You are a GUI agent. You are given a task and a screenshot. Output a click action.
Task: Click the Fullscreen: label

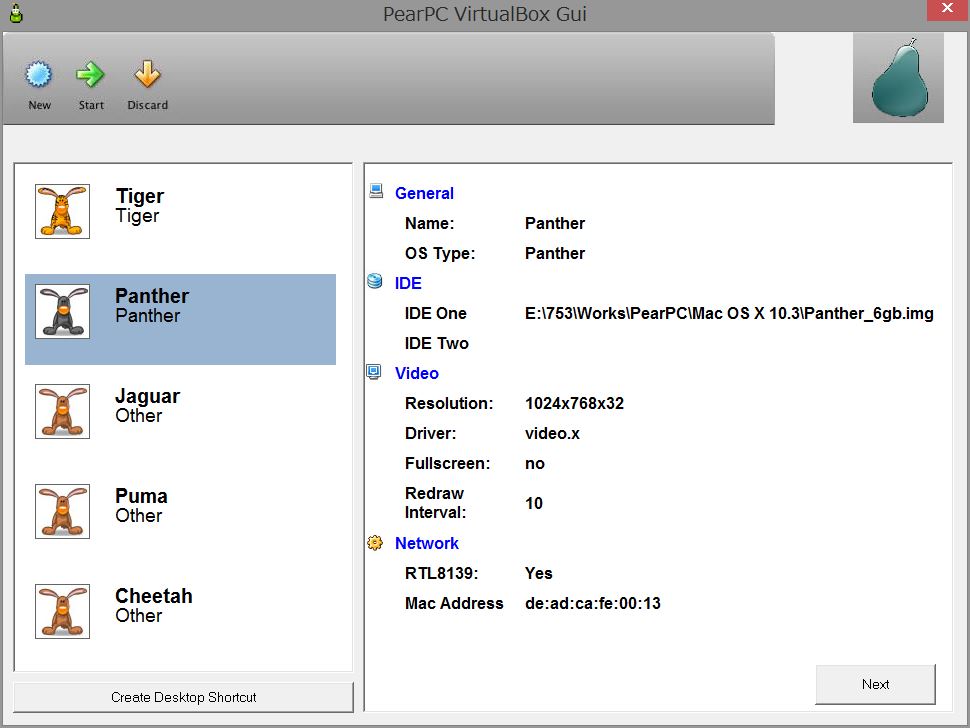tap(447, 464)
